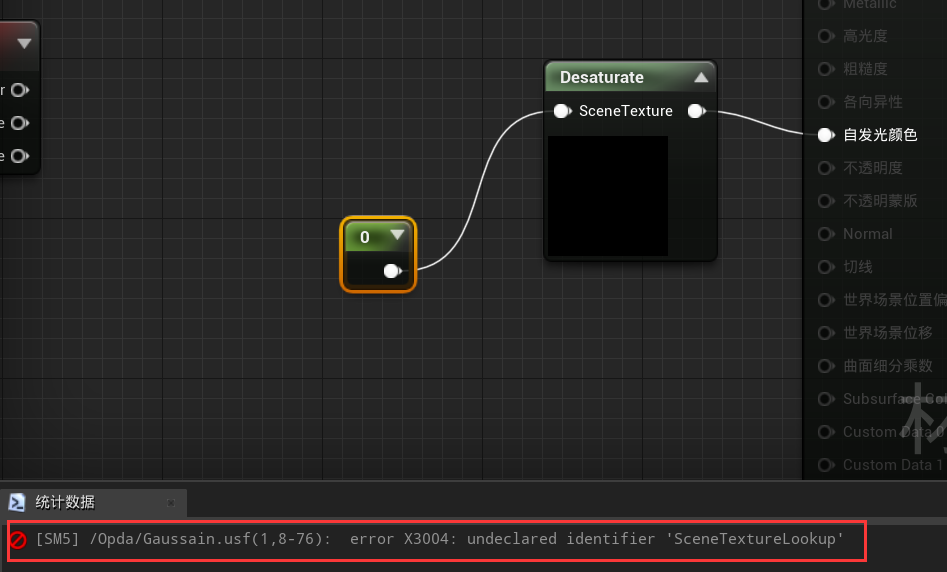This screenshot has height=572, width=947.
Task: Click the middle output pin on the red node
Action: click(20, 123)
